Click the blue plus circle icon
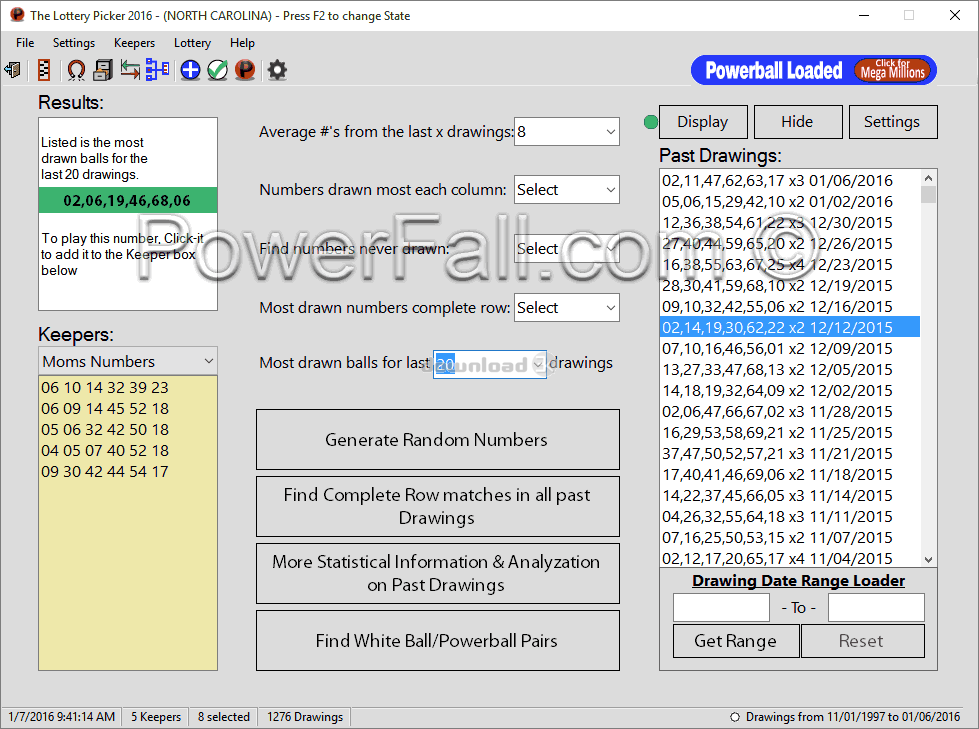Screen dimensions: 979x729 click(x=190, y=70)
